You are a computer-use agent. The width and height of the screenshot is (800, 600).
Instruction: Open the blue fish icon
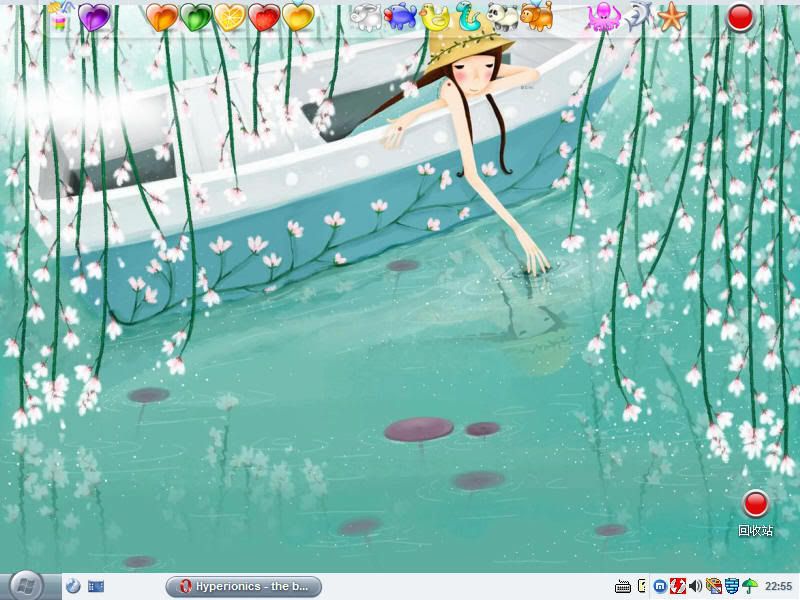(400, 17)
